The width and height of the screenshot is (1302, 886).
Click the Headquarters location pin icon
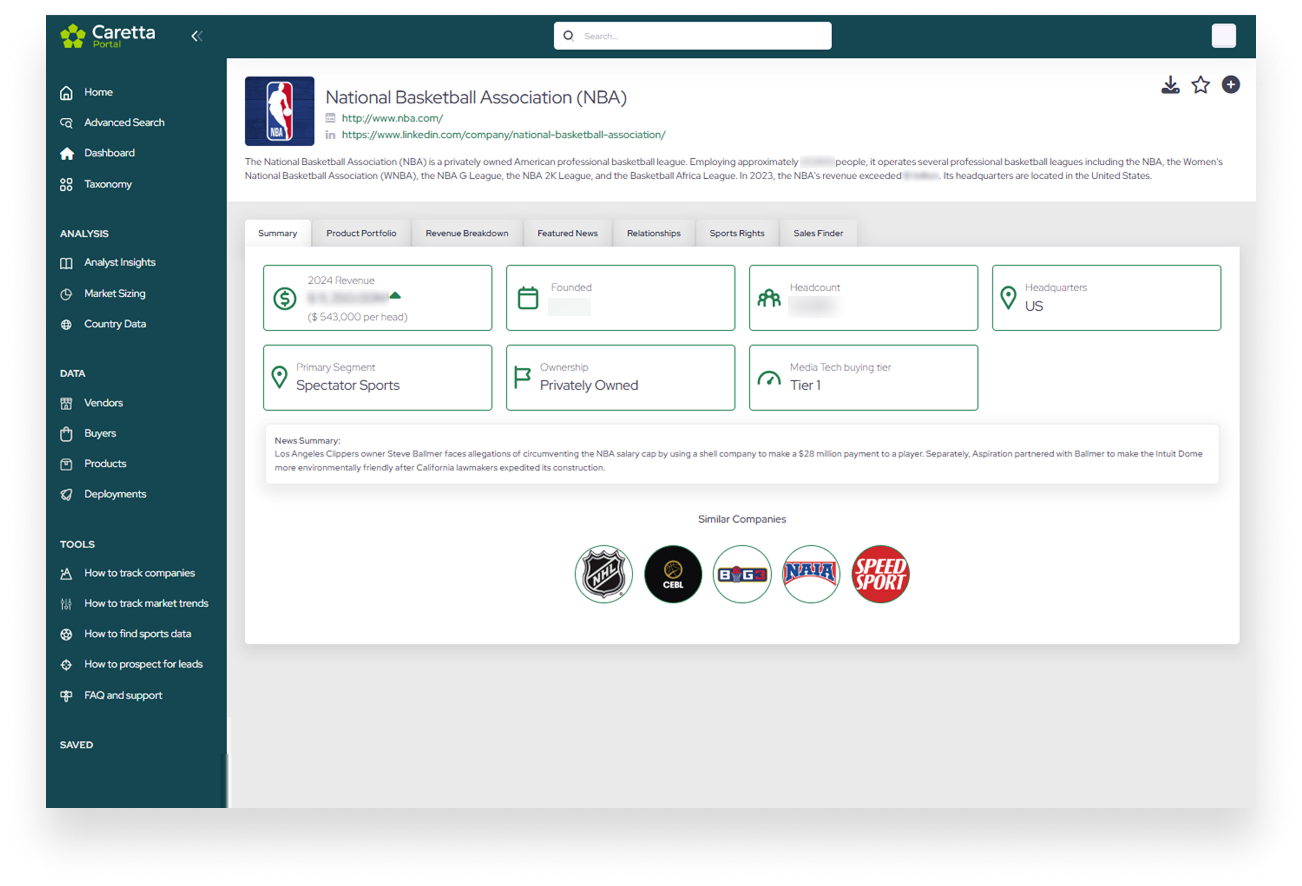1008,298
